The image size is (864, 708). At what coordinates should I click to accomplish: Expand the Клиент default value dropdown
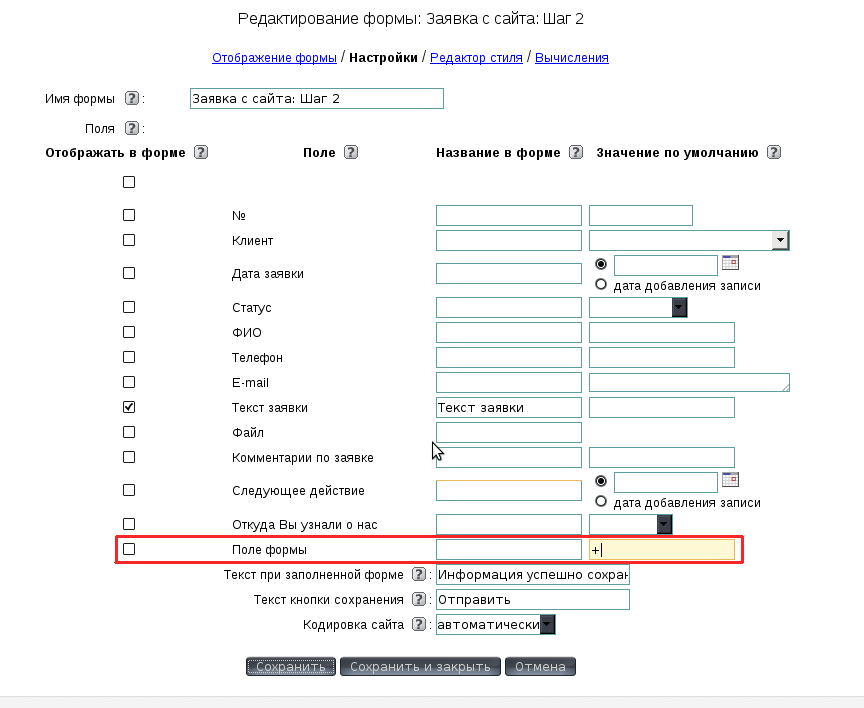[780, 241]
